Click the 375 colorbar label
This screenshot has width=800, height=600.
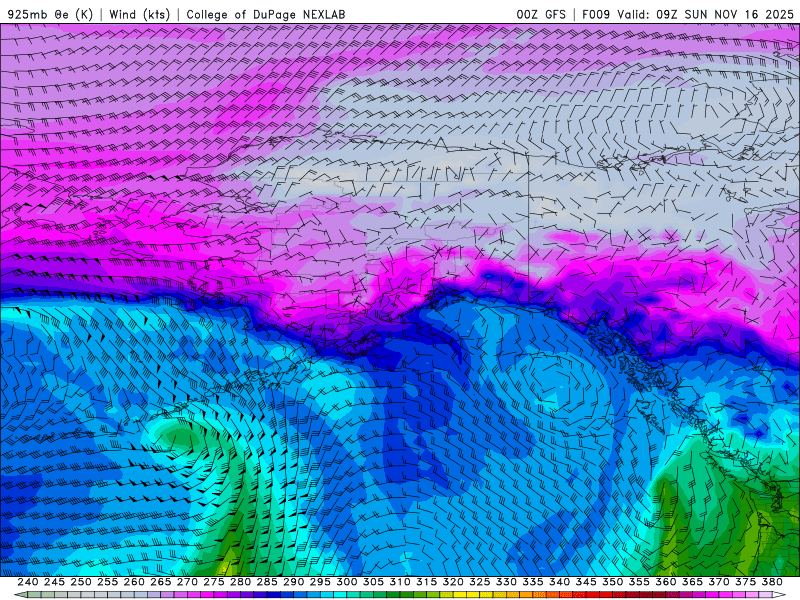click(745, 582)
